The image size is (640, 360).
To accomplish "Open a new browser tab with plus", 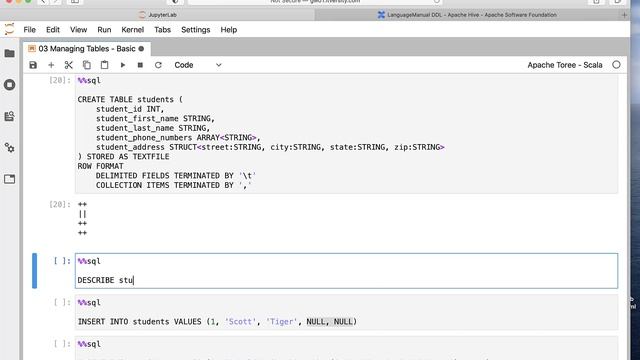I will (x=624, y=15).
